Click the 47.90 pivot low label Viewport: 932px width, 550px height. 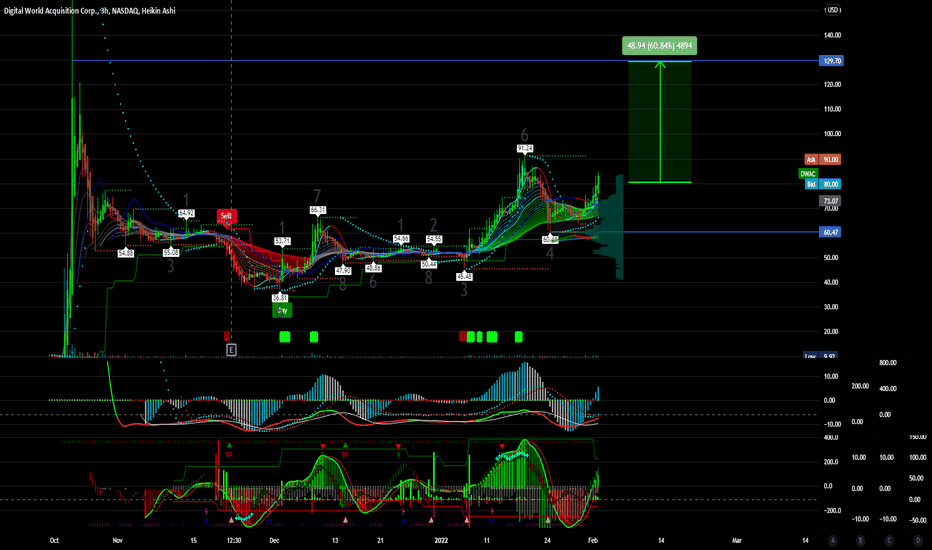[x=343, y=271]
